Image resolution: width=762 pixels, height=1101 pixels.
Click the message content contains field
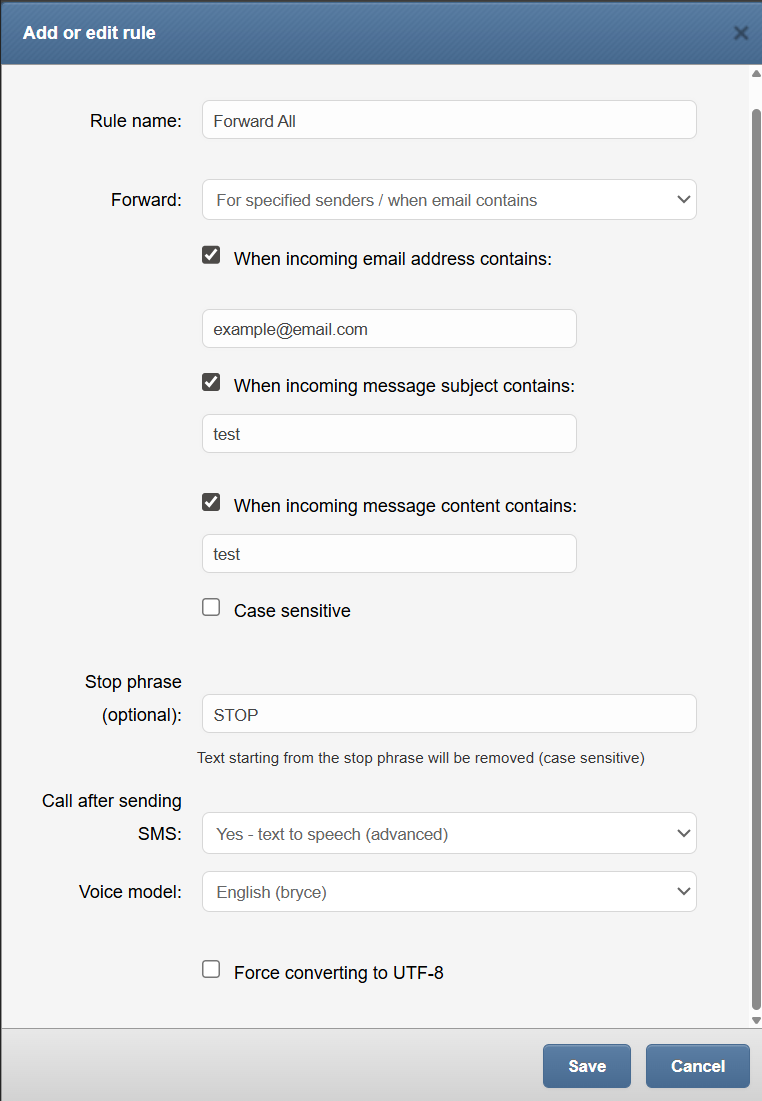pyautogui.click(x=389, y=553)
